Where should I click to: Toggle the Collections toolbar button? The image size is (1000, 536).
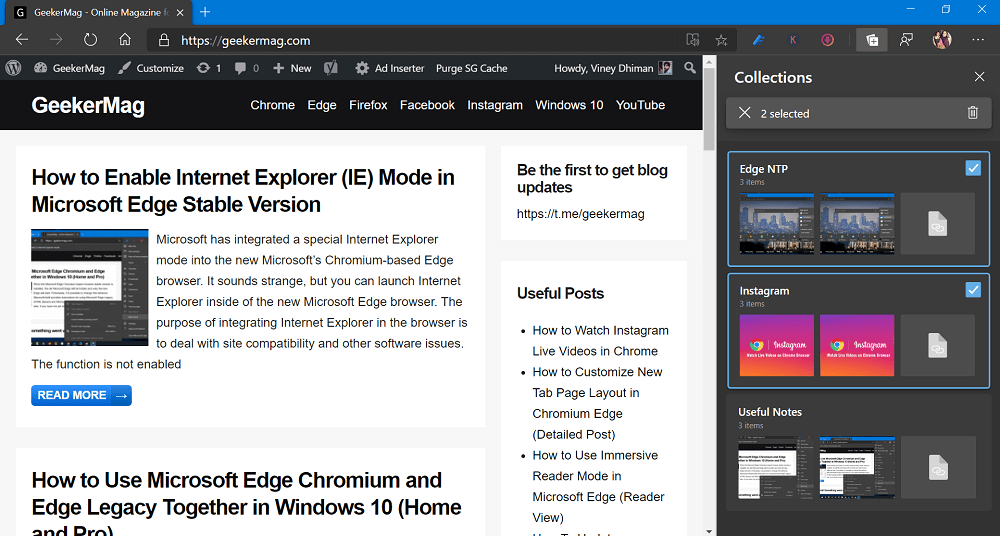click(x=872, y=40)
